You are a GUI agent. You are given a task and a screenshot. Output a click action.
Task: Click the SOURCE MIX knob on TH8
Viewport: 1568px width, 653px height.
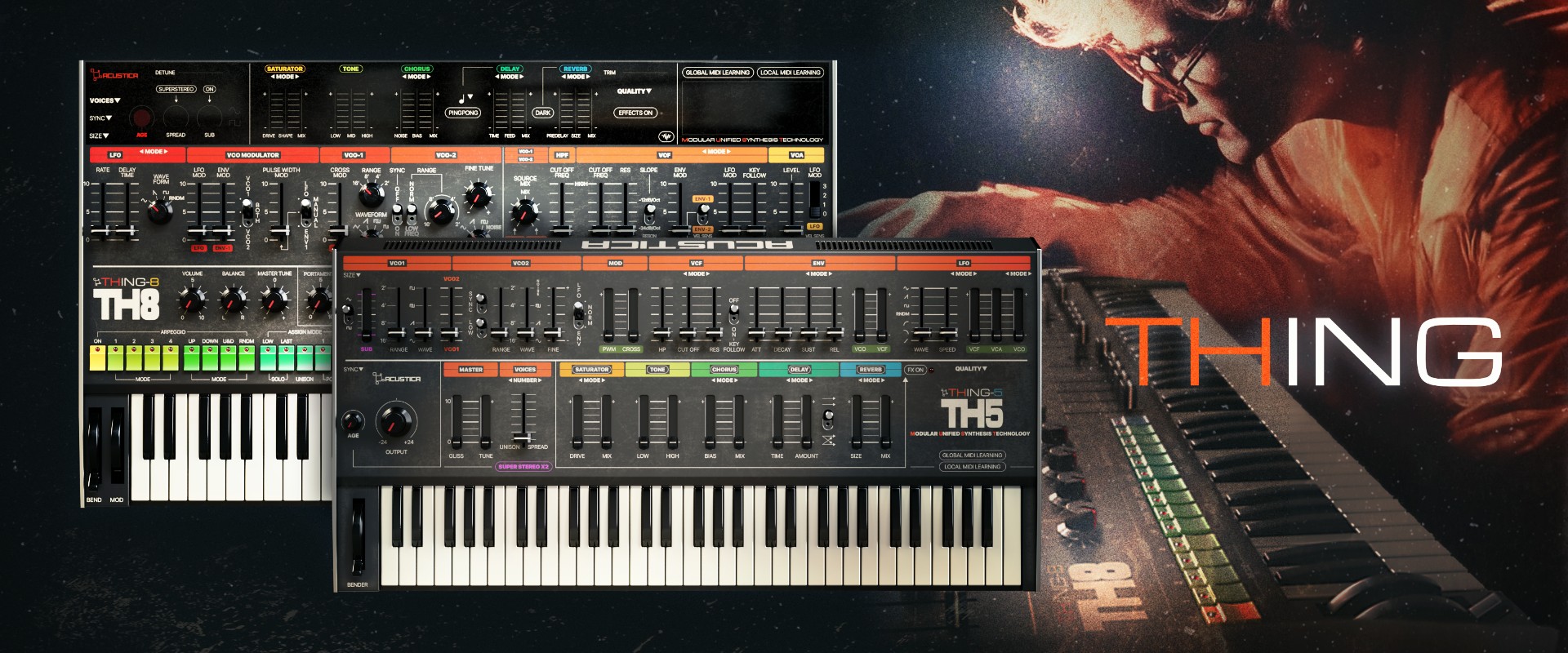click(524, 212)
